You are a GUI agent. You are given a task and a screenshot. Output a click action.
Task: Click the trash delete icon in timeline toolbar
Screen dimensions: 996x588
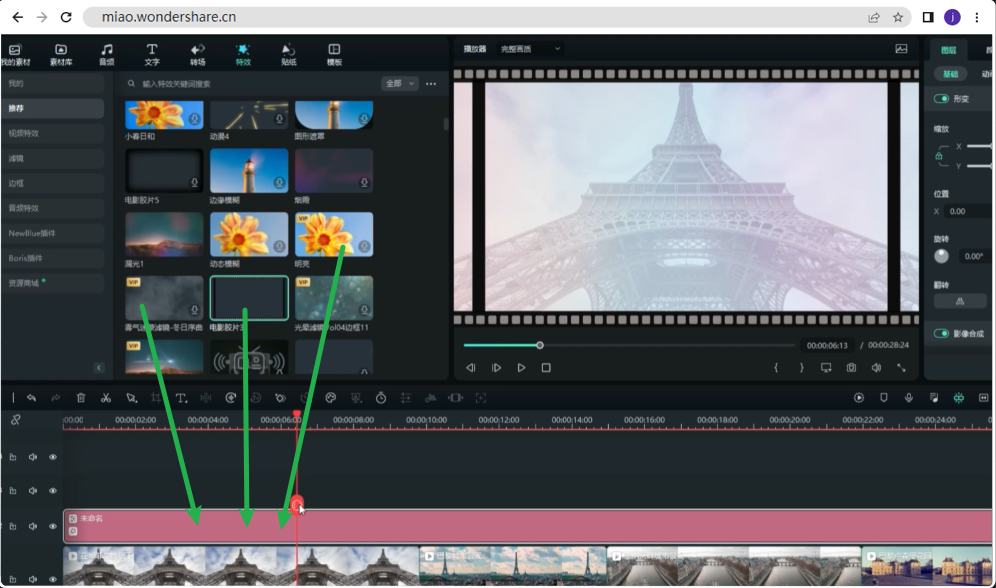[x=81, y=398]
